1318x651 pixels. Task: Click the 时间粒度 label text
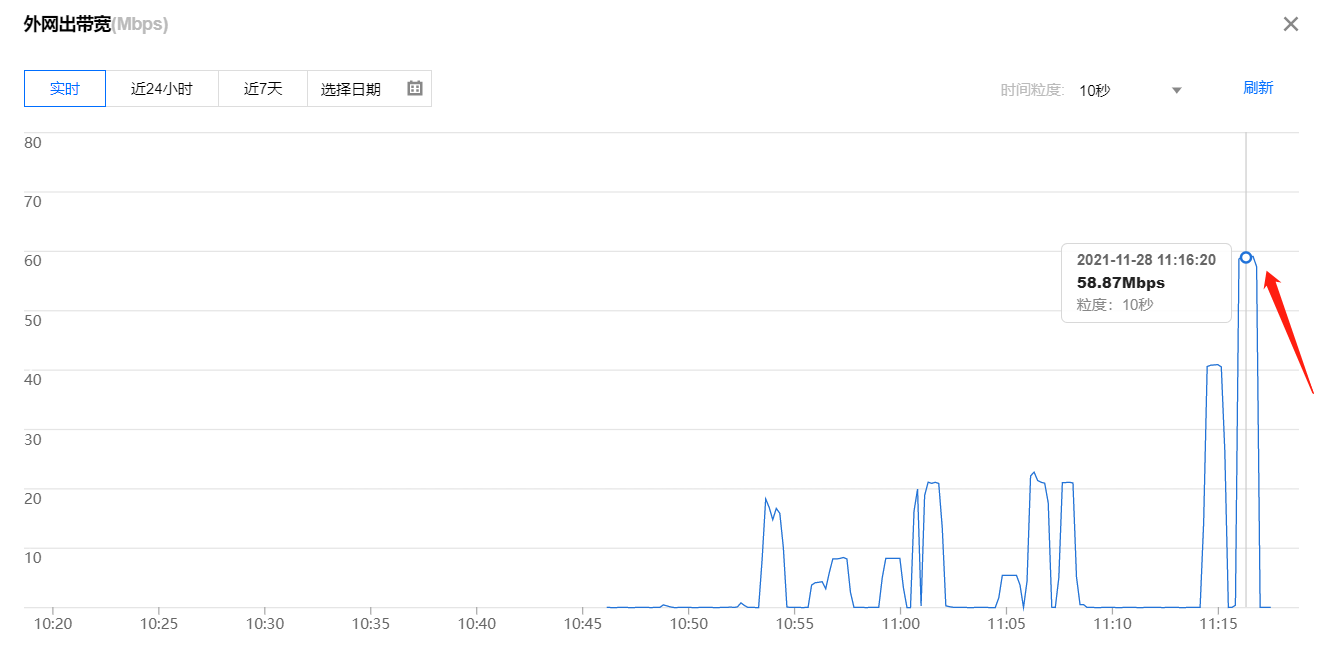click(1032, 90)
